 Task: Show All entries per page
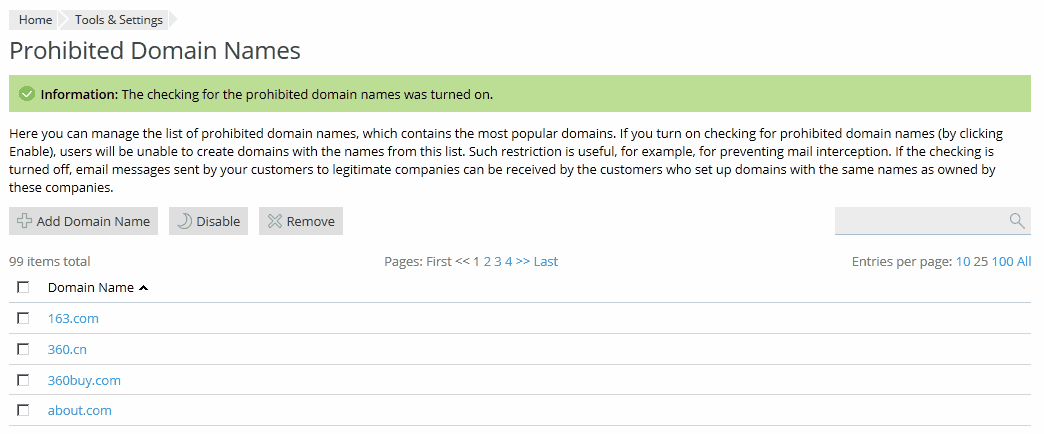click(1024, 262)
